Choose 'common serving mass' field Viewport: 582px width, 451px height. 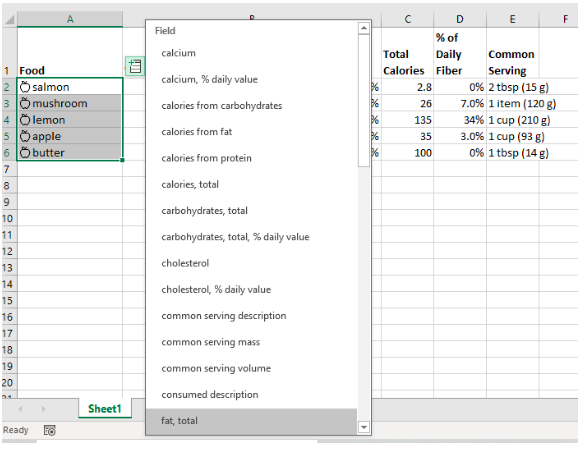252,342
